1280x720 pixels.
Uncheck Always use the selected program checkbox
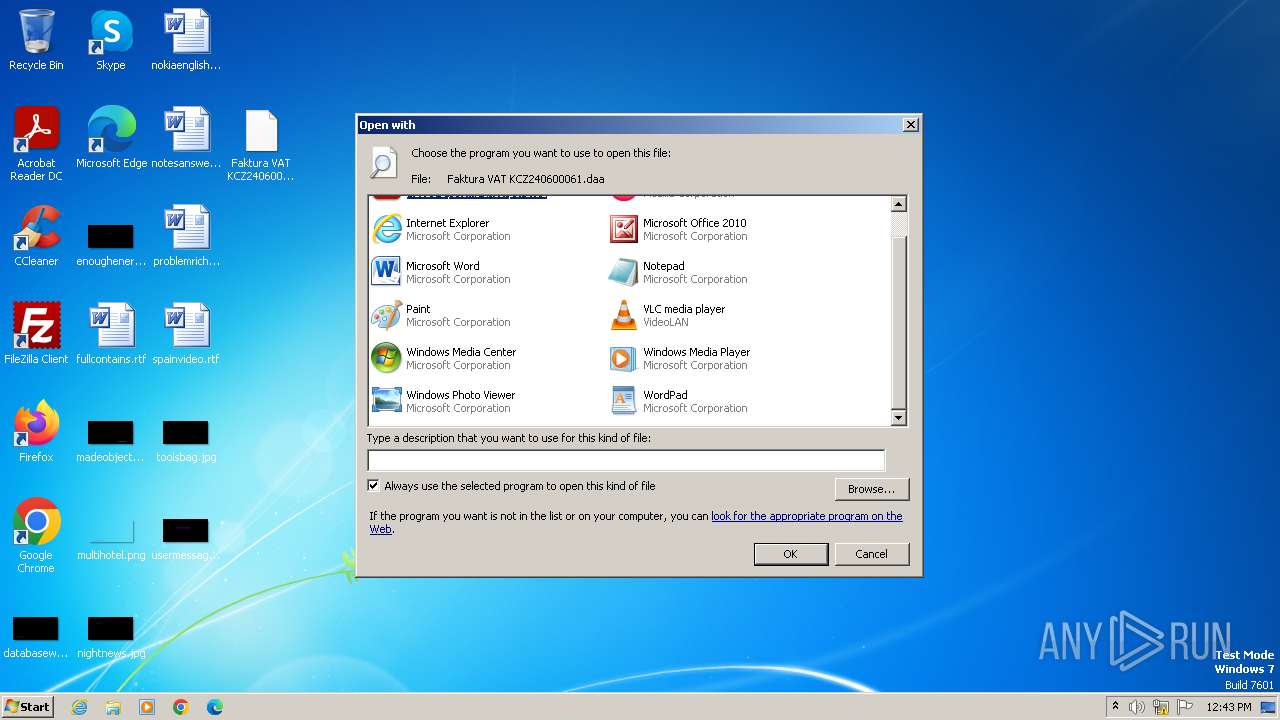click(x=374, y=486)
